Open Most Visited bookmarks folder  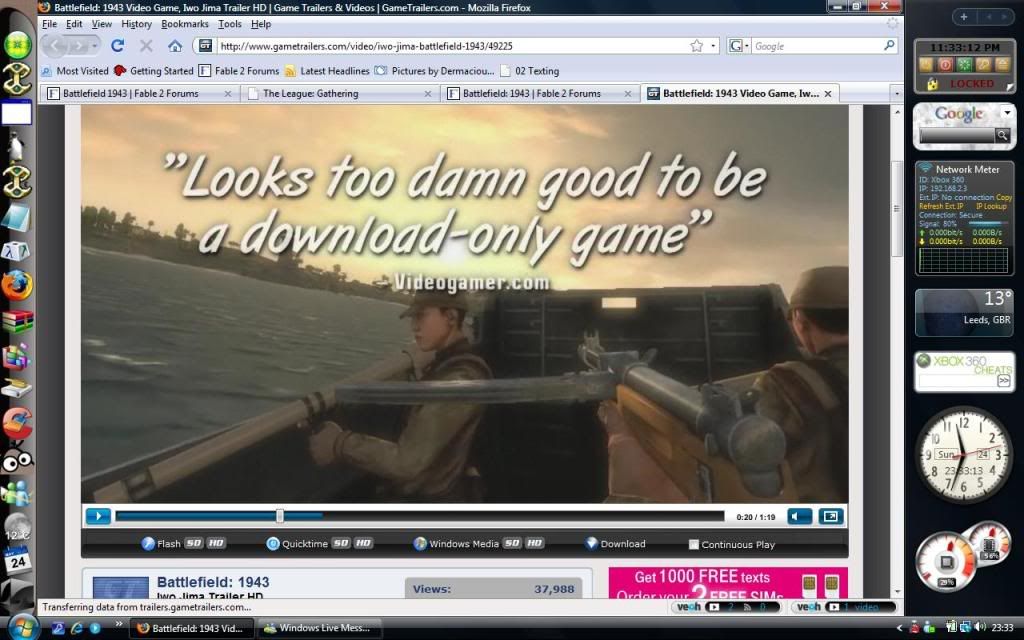pyautogui.click(x=75, y=71)
